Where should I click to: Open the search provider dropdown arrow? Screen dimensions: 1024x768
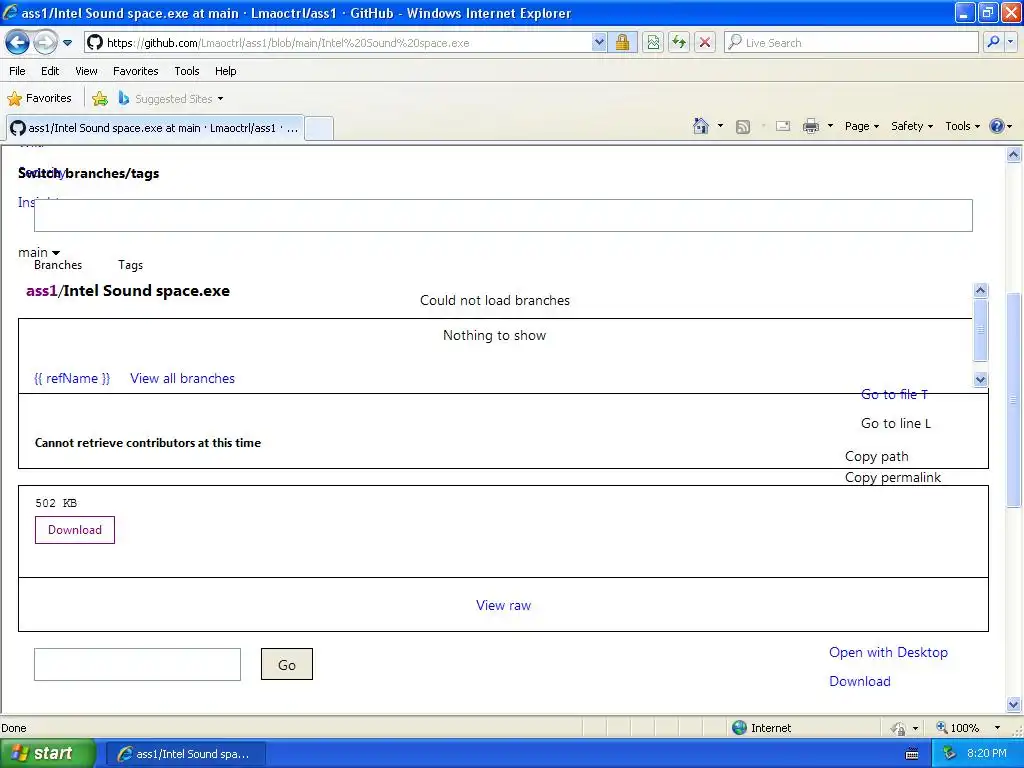[x=1011, y=42]
